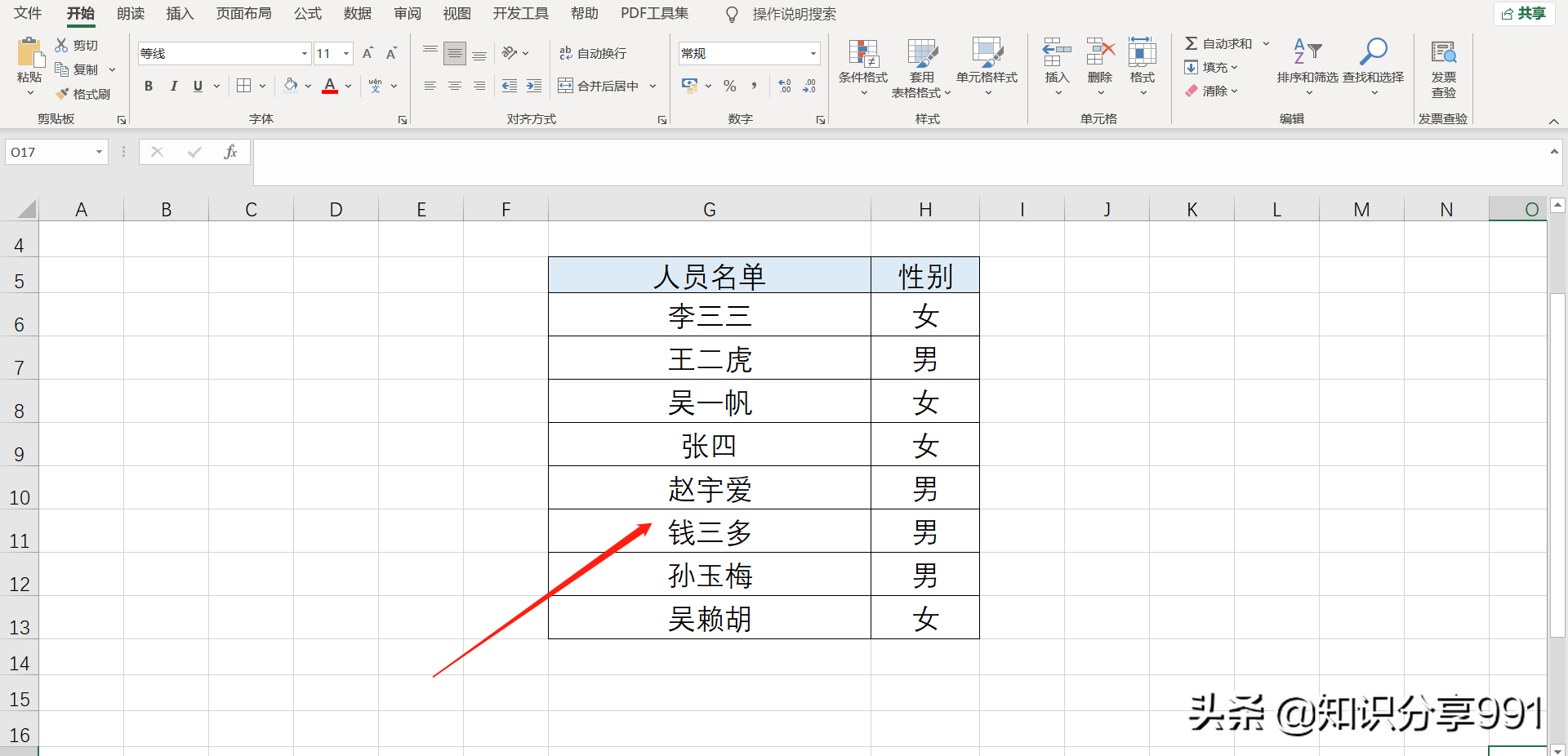Screen dimensions: 1568x756
Task: Collapse the ribbon with the chevron
Action: click(1553, 121)
